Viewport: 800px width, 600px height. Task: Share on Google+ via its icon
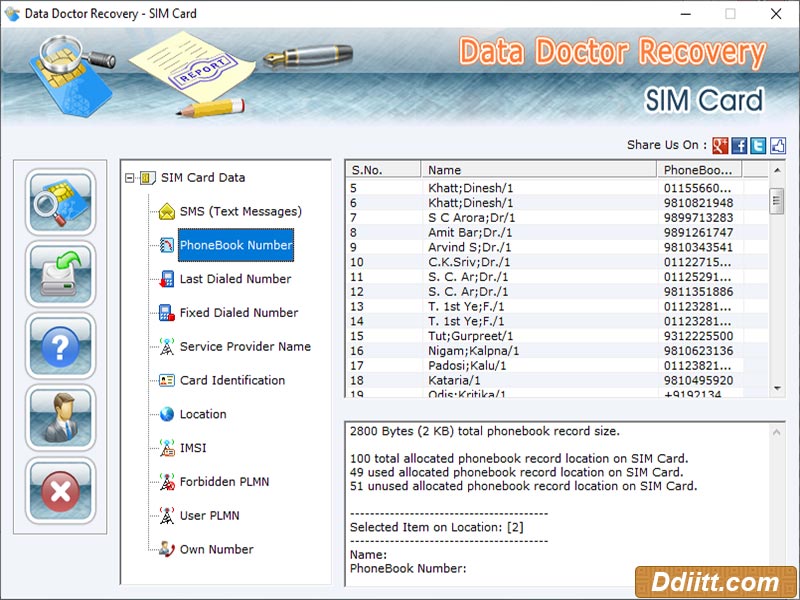721,145
